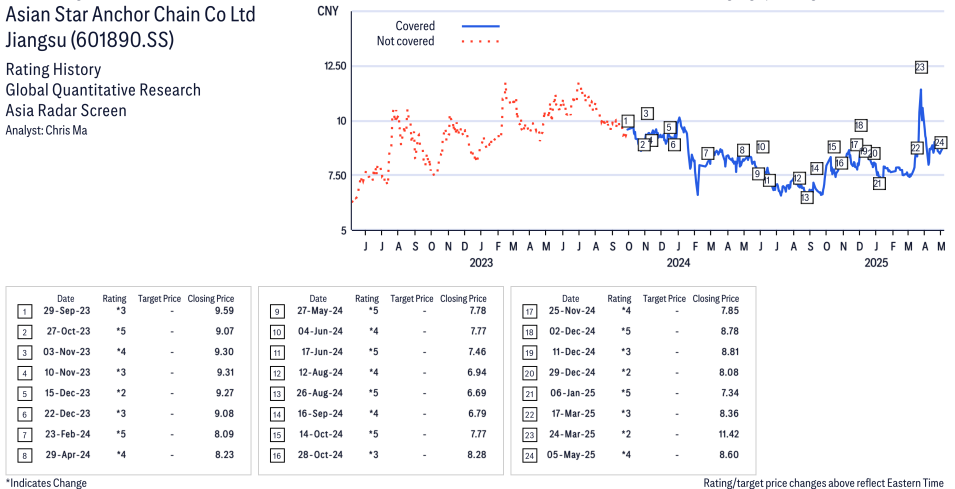
Task: Click 'Analyst: Chris Ma' text
Action: point(46,130)
